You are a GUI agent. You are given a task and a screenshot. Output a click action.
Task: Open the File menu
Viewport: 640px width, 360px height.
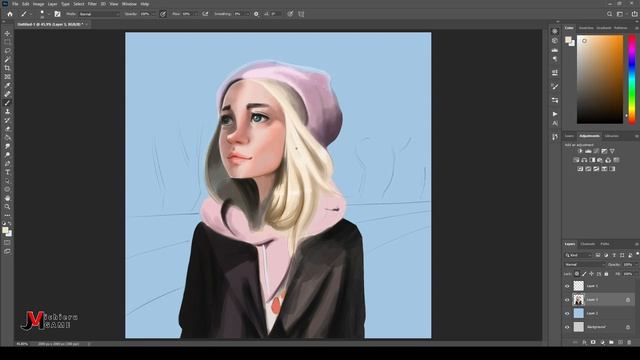[15, 4]
